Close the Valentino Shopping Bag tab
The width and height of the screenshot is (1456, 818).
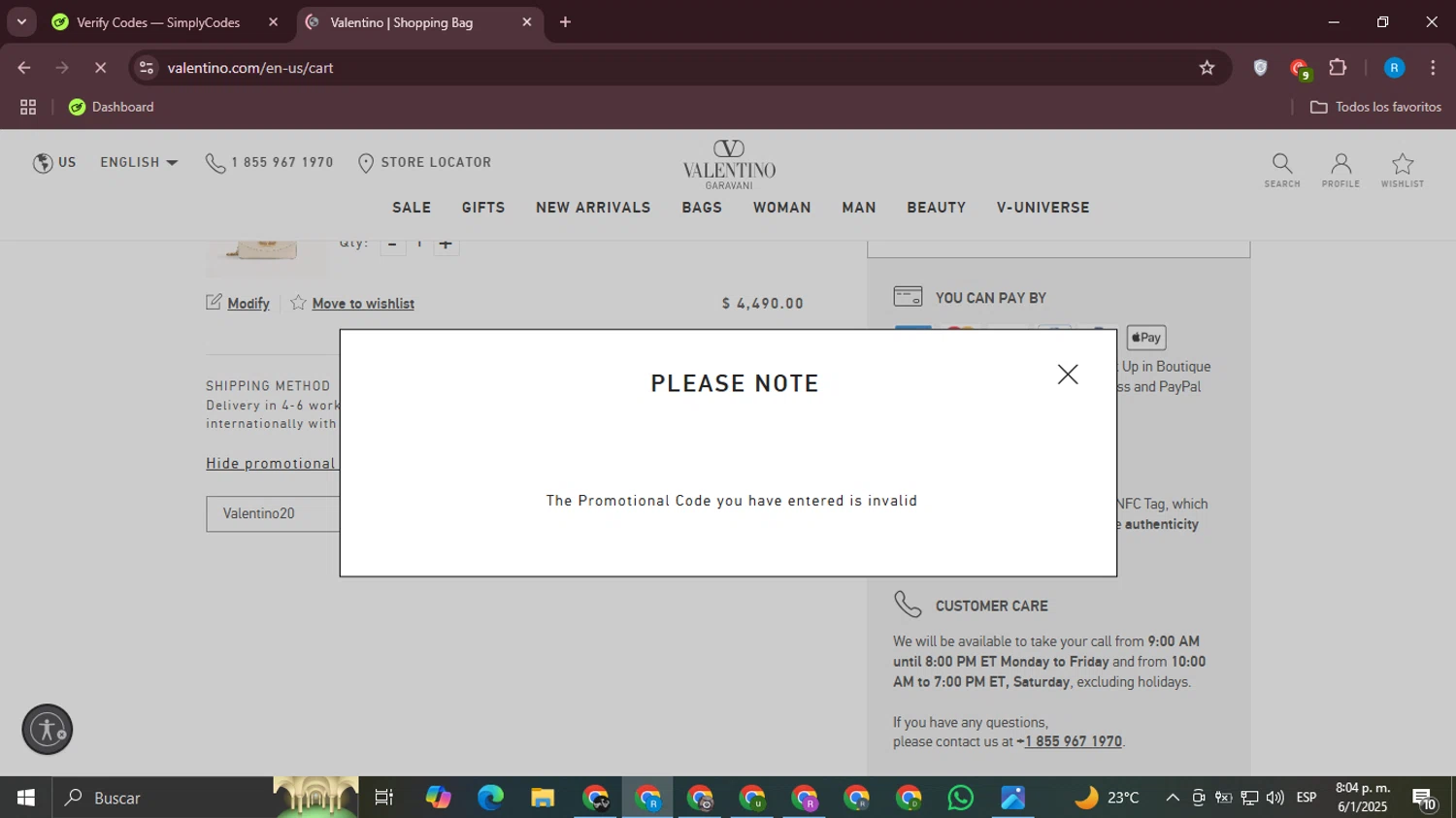click(527, 22)
